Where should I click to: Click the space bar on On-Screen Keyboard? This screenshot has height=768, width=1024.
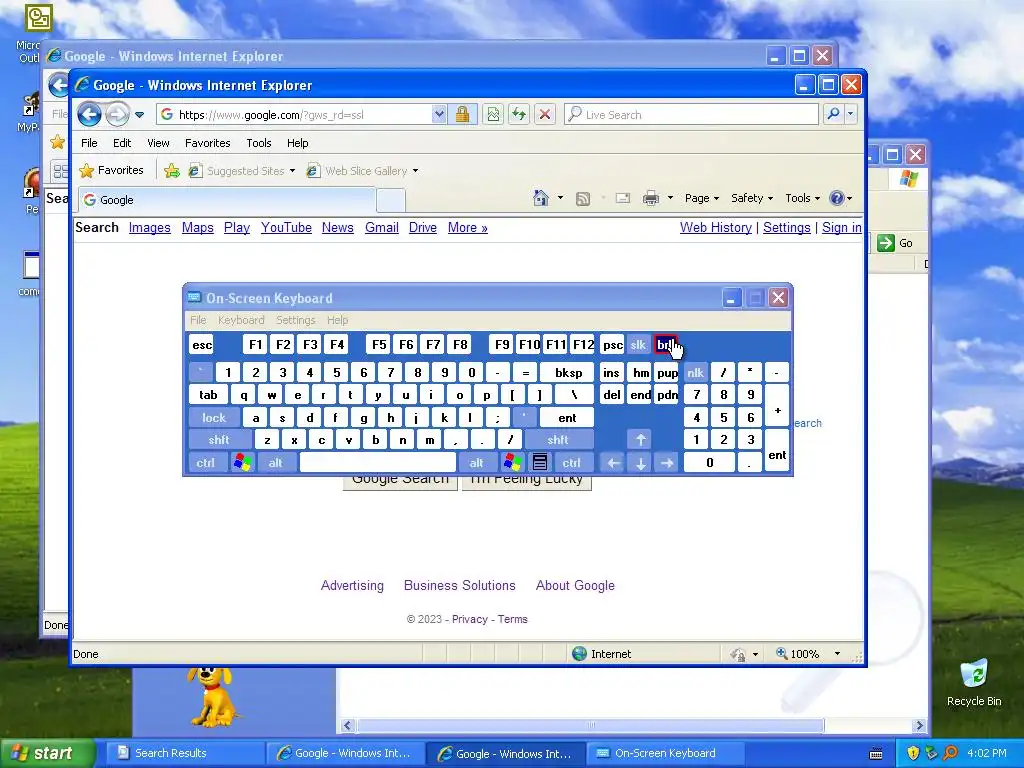click(377, 463)
